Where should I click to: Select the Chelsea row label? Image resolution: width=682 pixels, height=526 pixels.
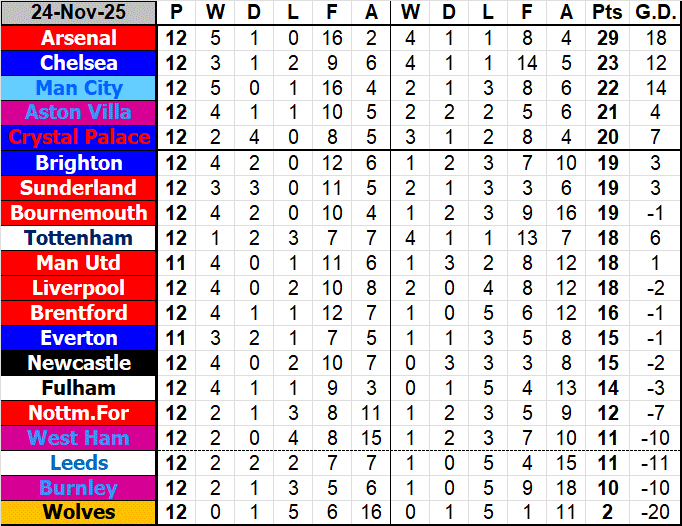coord(79,63)
